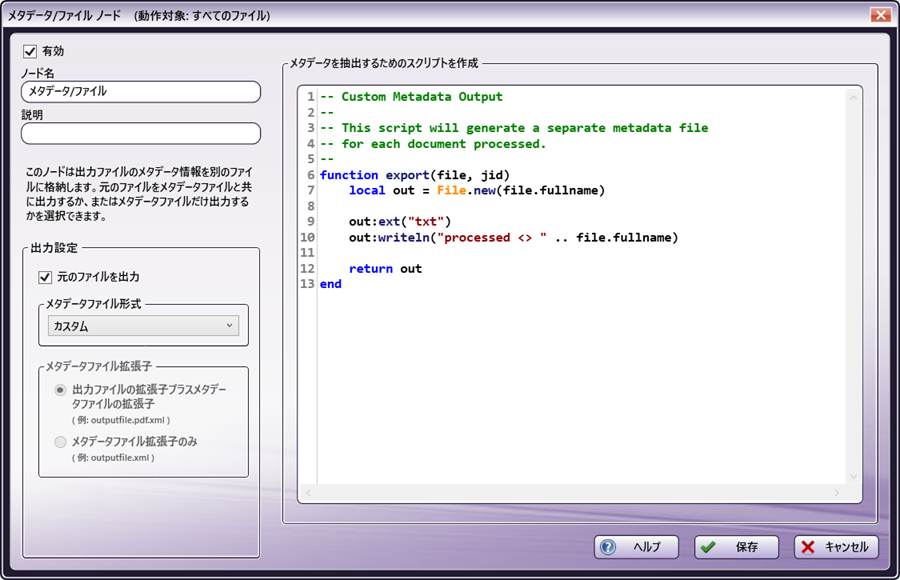The width and height of the screenshot is (900, 580).
Task: Click the out:ext("txt") line
Action: tap(399, 221)
